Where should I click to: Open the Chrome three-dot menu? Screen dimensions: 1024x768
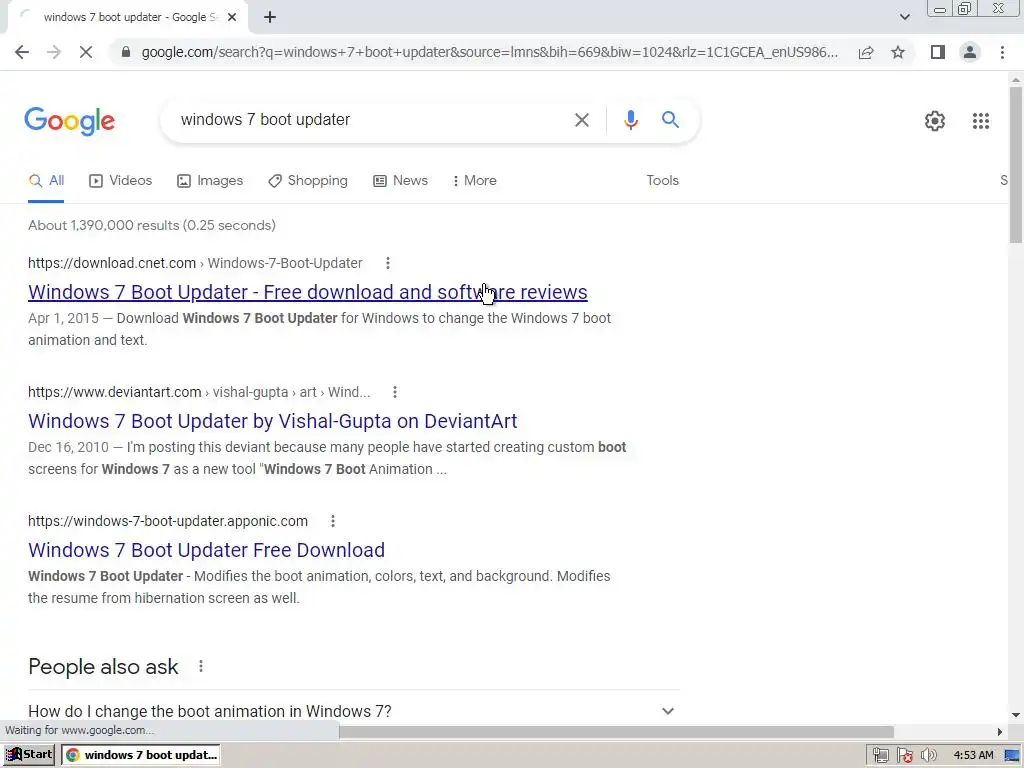[1002, 52]
